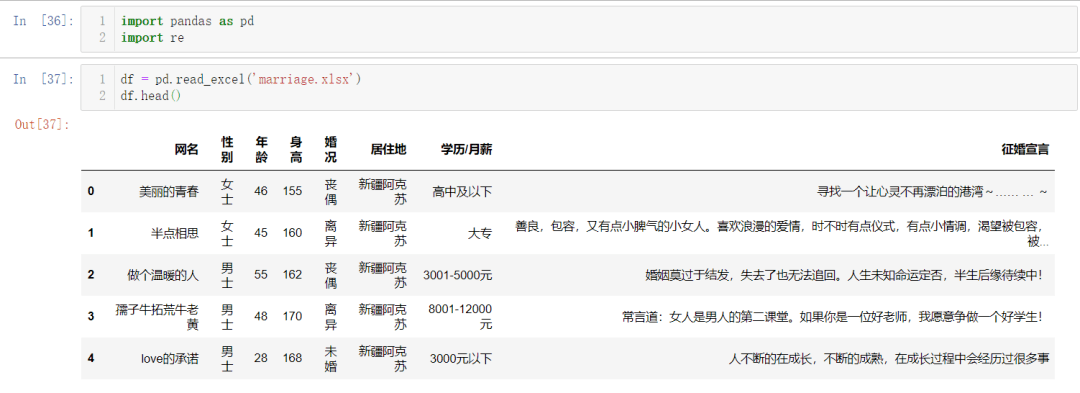
Task: Click row index 3
Action: pyautogui.click(x=91, y=317)
